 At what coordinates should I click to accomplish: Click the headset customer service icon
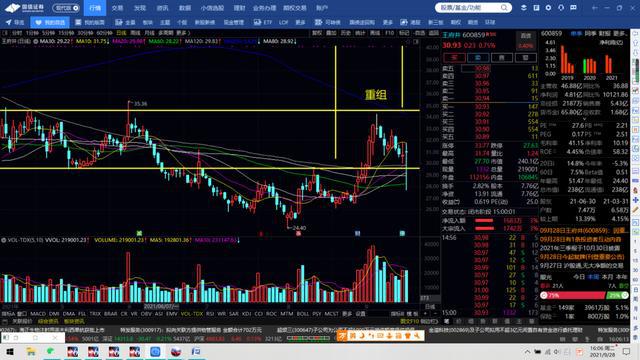[x=561, y=8]
